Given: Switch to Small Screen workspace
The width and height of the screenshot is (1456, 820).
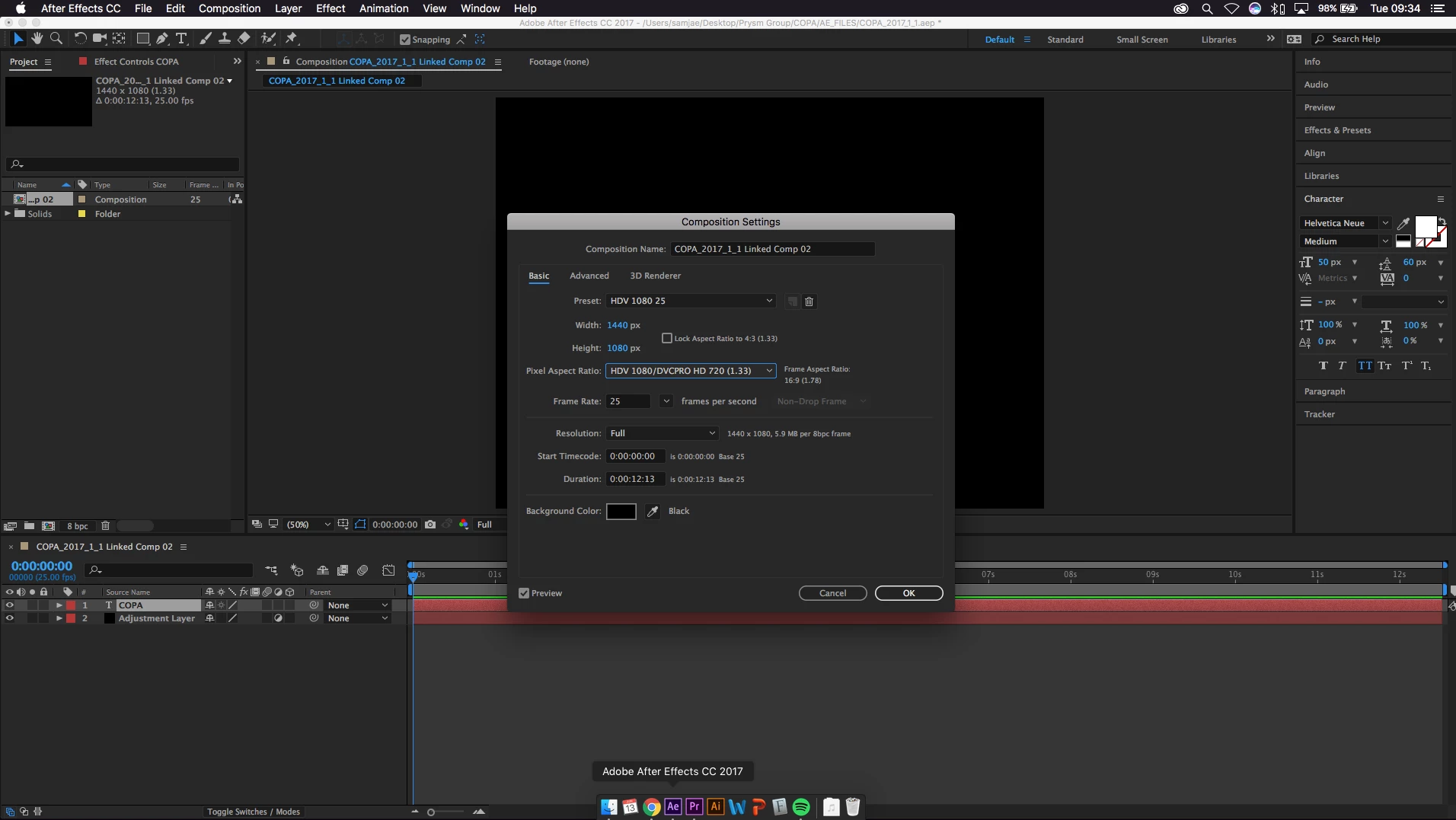Looking at the screenshot, I should tap(1141, 40).
